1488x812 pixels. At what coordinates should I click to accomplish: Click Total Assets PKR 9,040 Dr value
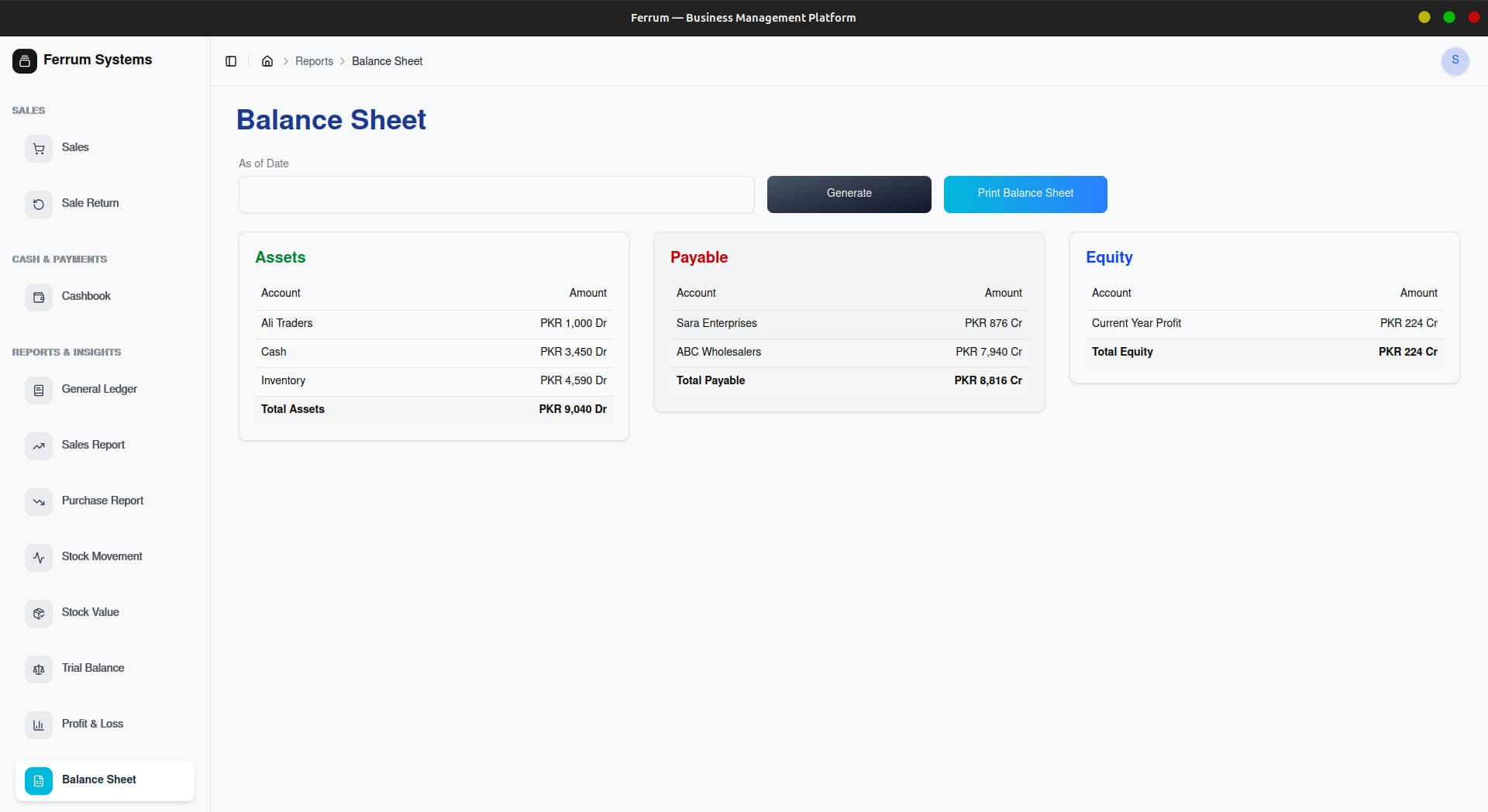point(573,410)
